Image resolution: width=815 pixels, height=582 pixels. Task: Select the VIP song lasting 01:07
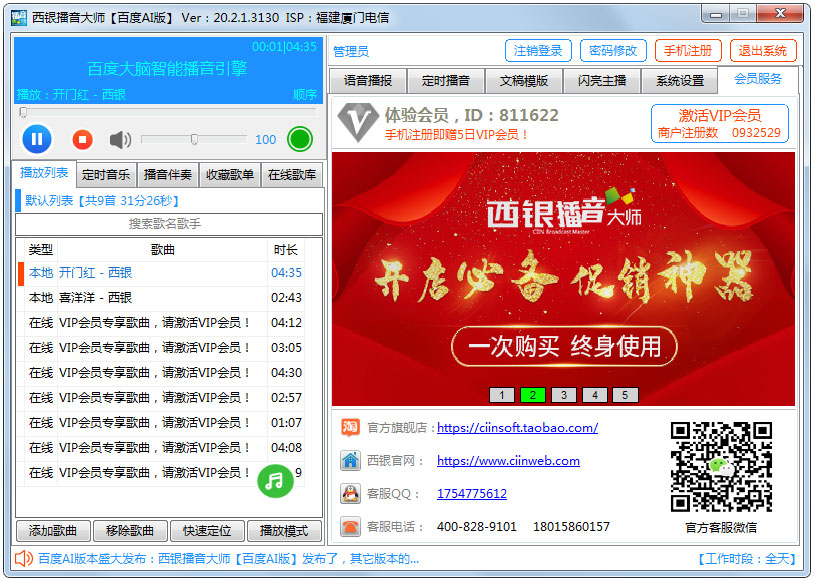161,422
